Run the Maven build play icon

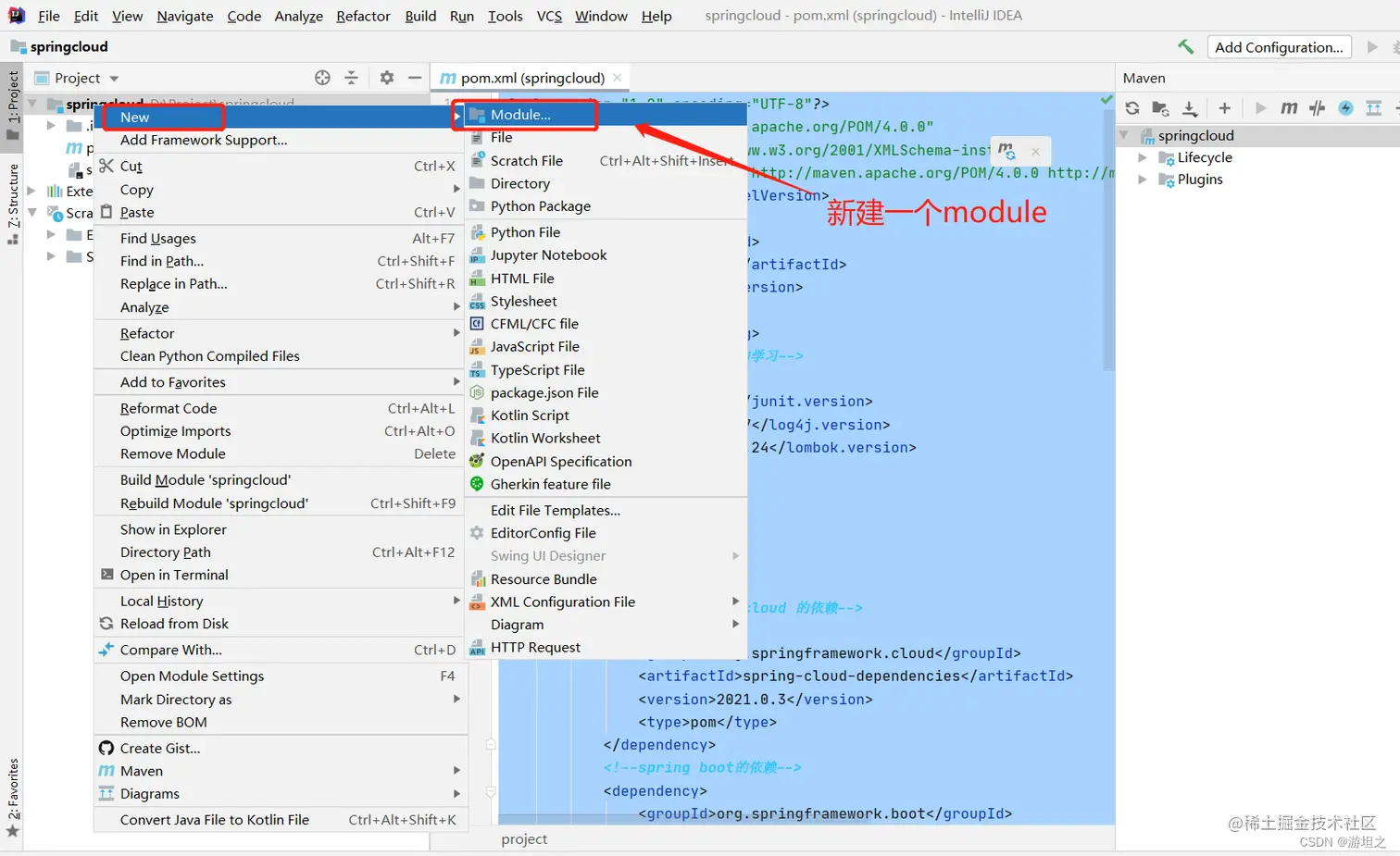(x=1260, y=108)
